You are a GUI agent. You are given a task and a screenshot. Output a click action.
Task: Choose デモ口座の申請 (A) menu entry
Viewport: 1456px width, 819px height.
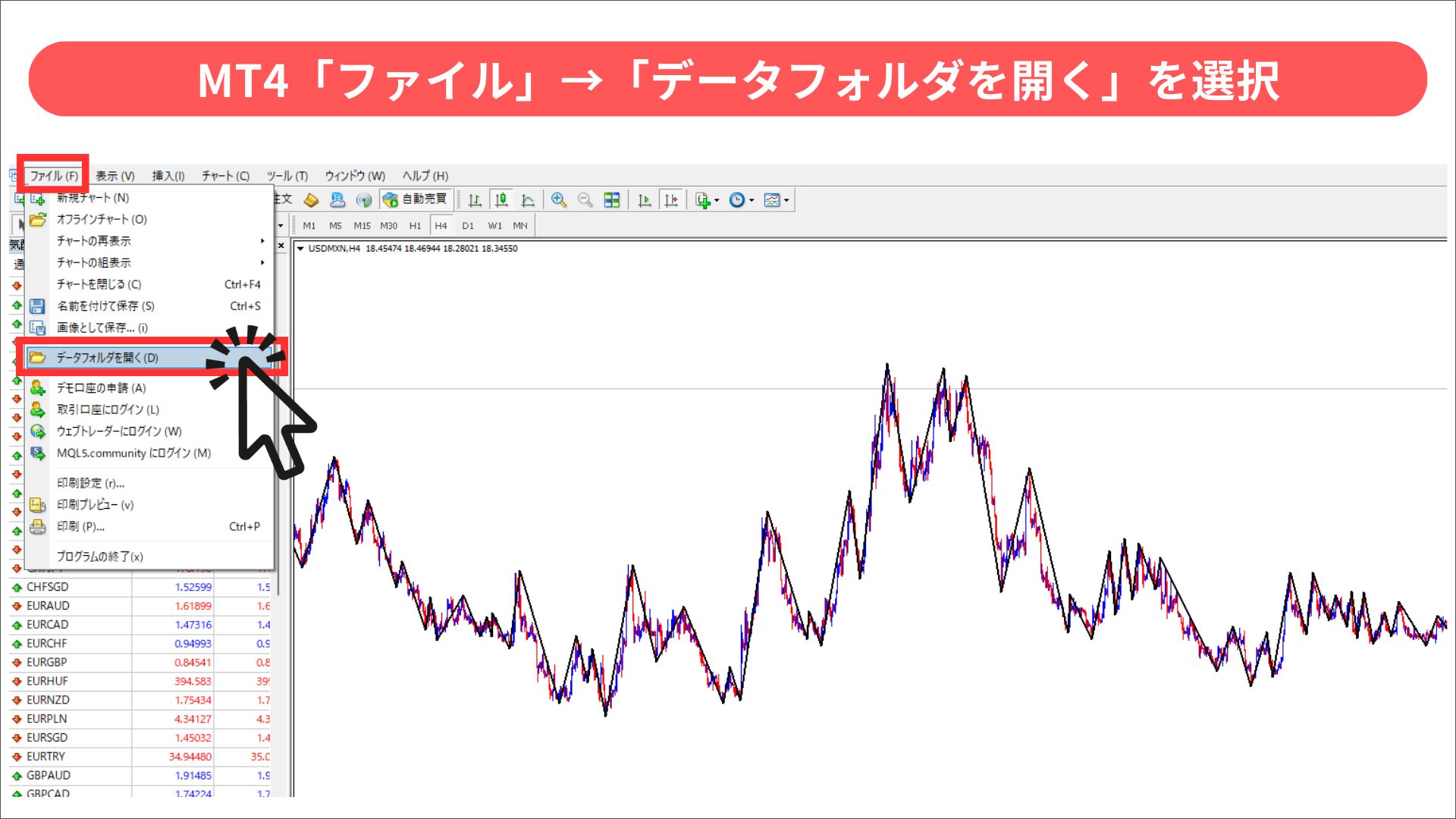pos(149,388)
